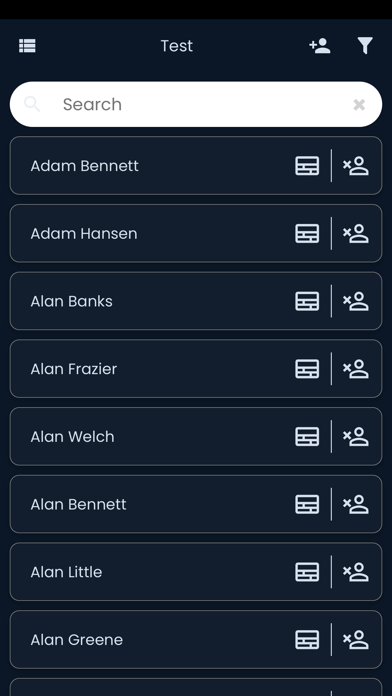Screen dimensions: 392x696
Task: Click into the Search input field
Action: [196, 104]
